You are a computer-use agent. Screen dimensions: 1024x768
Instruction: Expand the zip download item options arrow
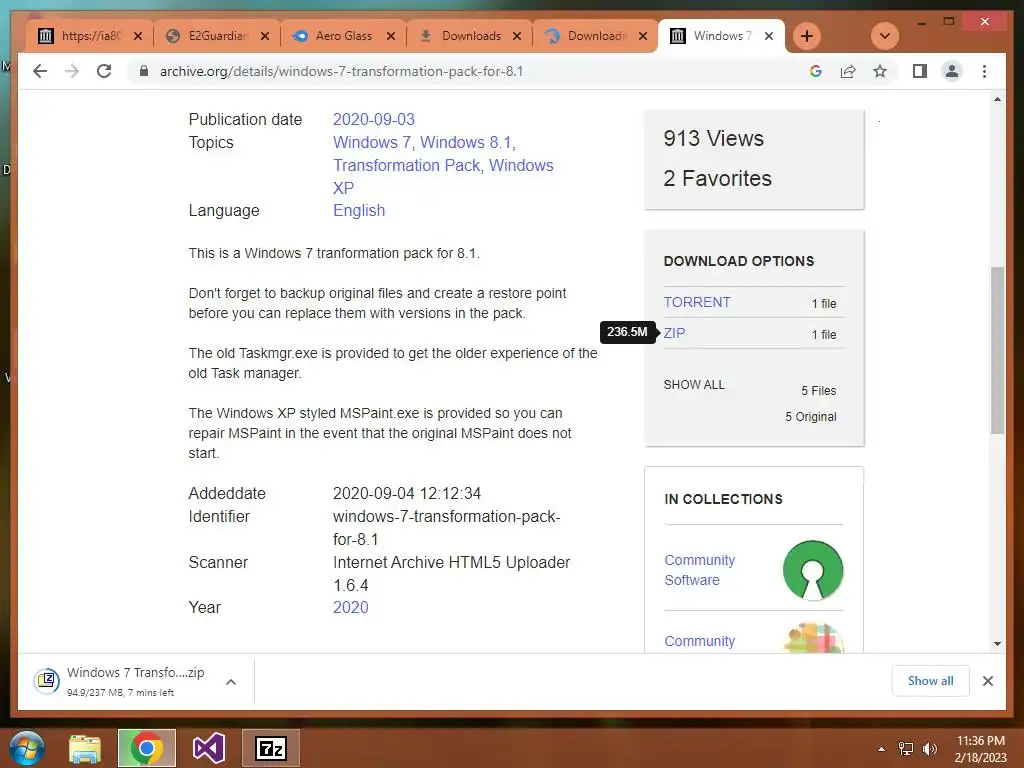pos(231,682)
